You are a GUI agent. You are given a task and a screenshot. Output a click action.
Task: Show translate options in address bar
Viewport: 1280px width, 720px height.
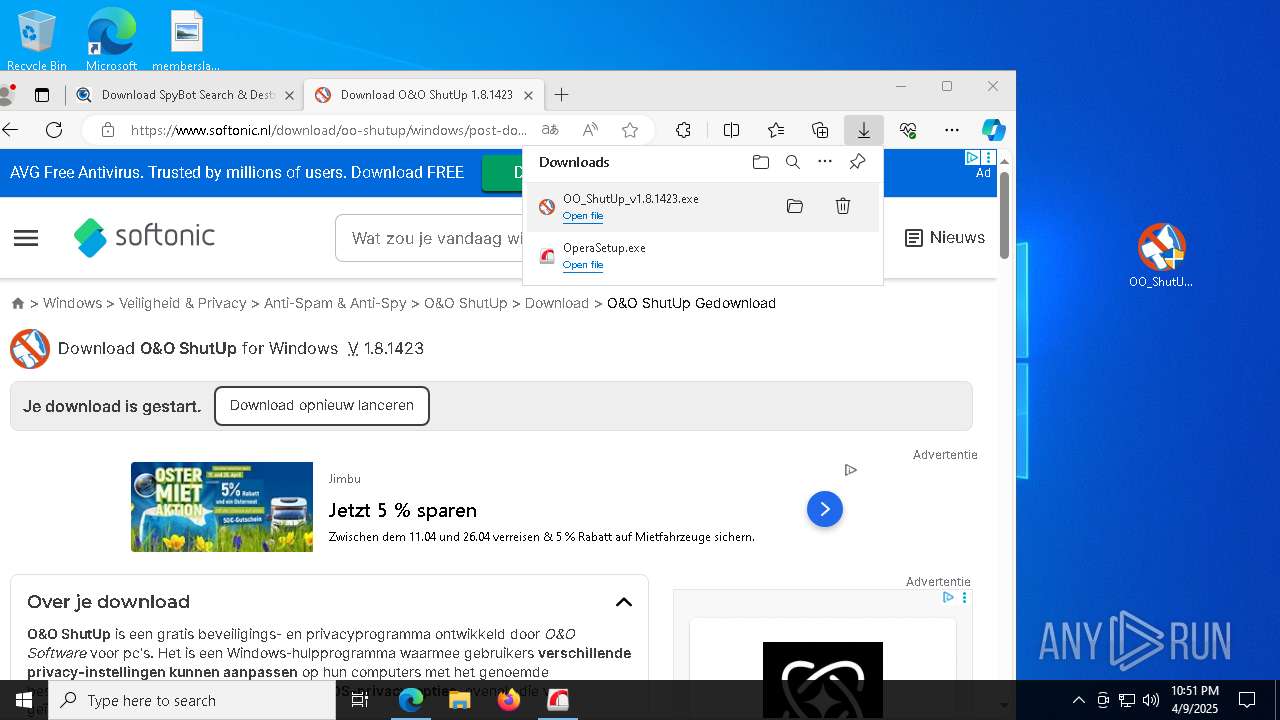pyautogui.click(x=549, y=130)
